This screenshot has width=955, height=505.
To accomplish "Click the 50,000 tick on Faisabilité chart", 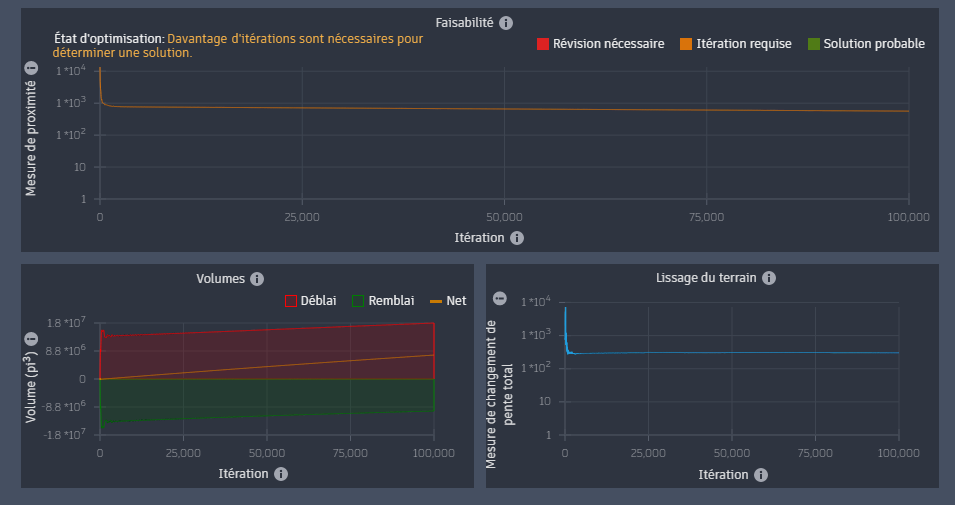I will [x=504, y=217].
